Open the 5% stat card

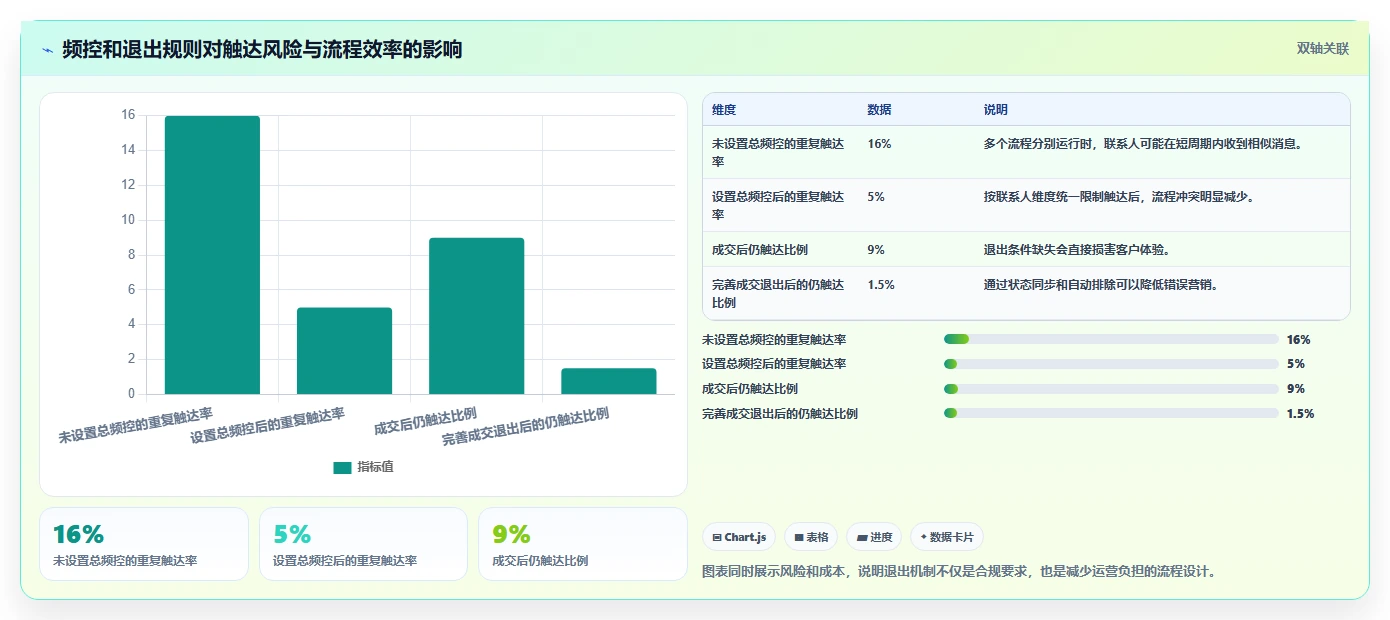click(x=363, y=544)
